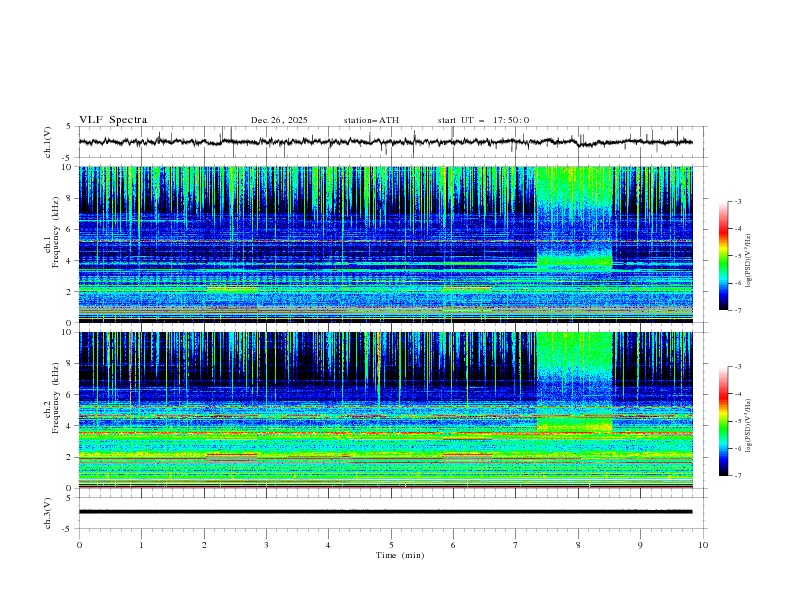Click the "-3" tick on ch.1 colorbar
Viewport: 792px width, 612px height.
click(x=737, y=201)
